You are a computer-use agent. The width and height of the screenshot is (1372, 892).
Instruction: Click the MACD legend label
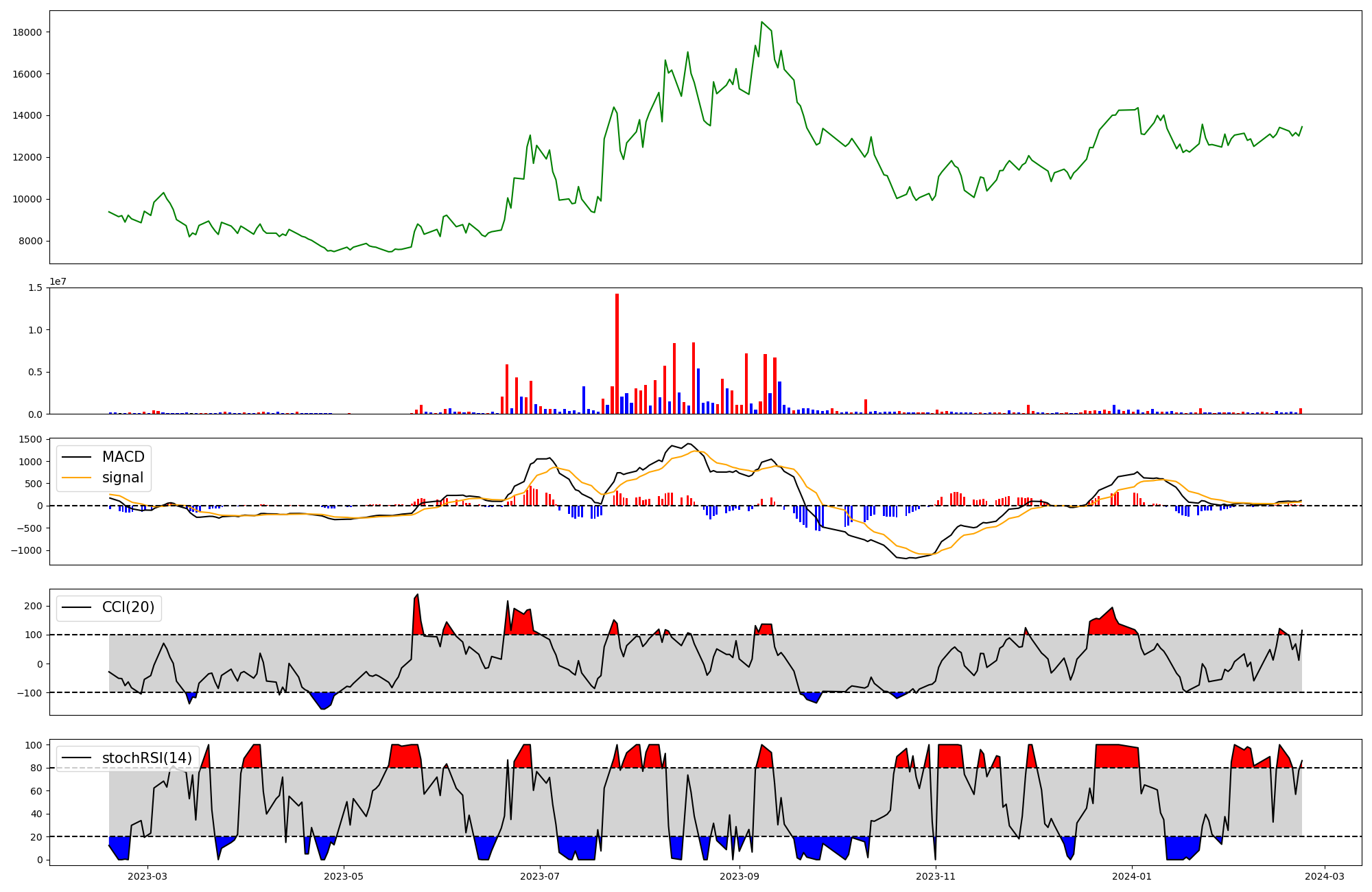point(123,457)
